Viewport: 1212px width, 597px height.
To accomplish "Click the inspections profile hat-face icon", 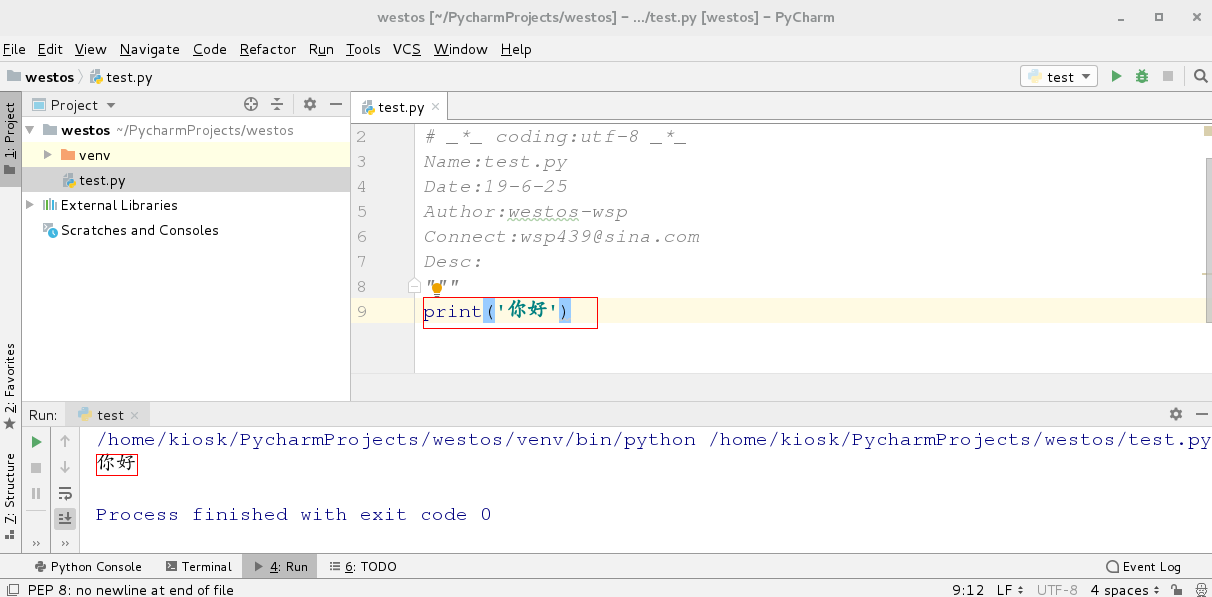I will tap(1199, 590).
